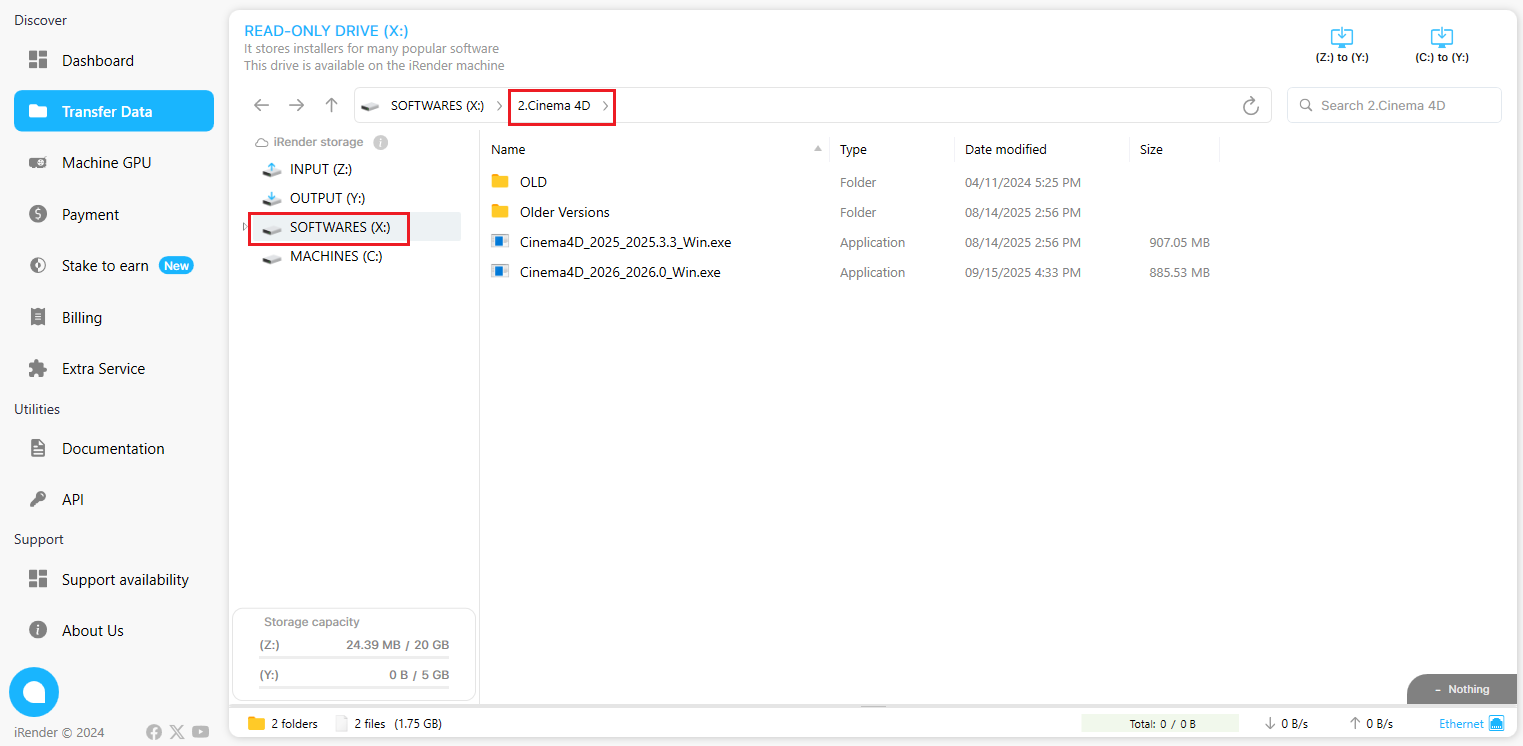Click the Search 2.Cinema 4D field
The height and width of the screenshot is (746, 1523).
coord(1402,105)
